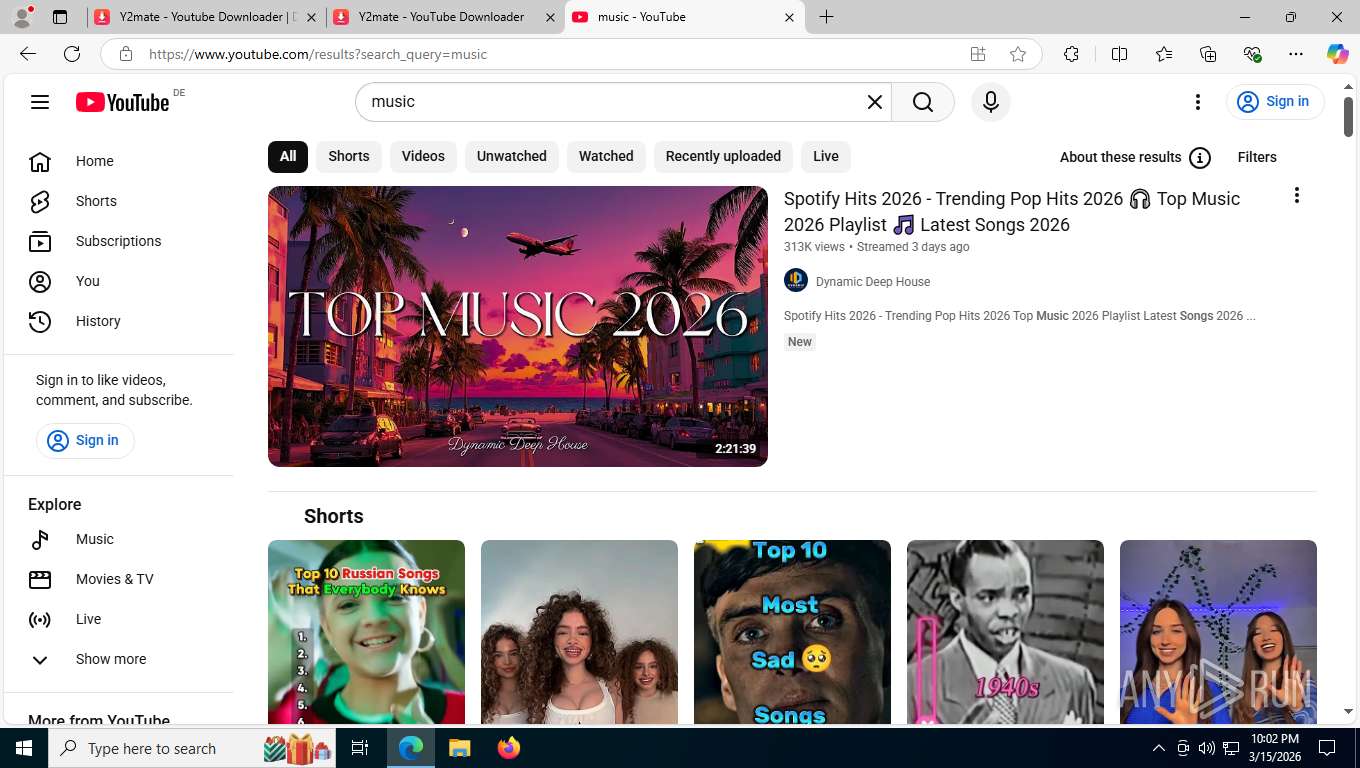Open the Edge Copilot icon
1360x768 pixels.
point(1337,54)
